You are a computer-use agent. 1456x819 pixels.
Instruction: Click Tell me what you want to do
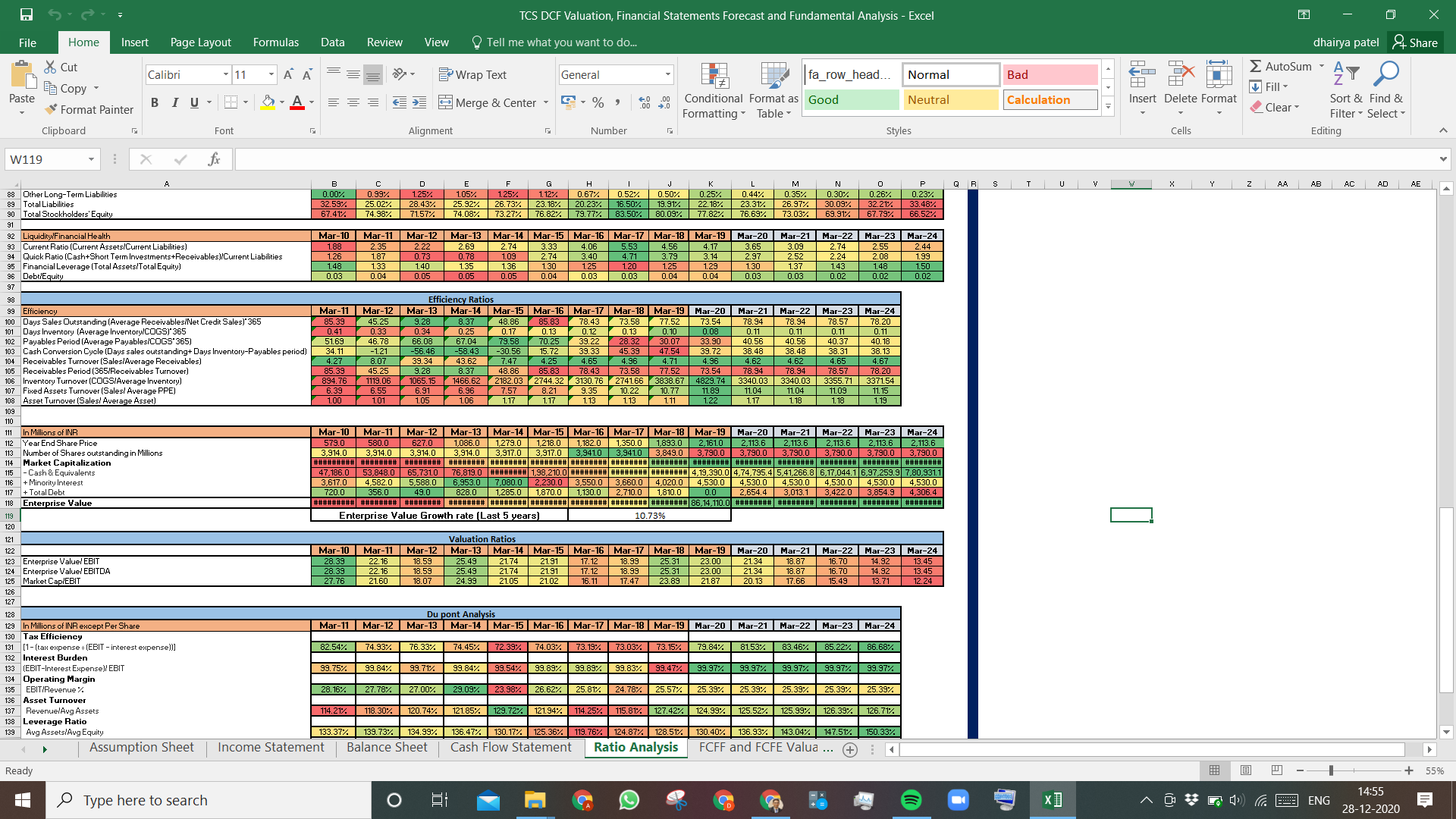click(x=554, y=42)
